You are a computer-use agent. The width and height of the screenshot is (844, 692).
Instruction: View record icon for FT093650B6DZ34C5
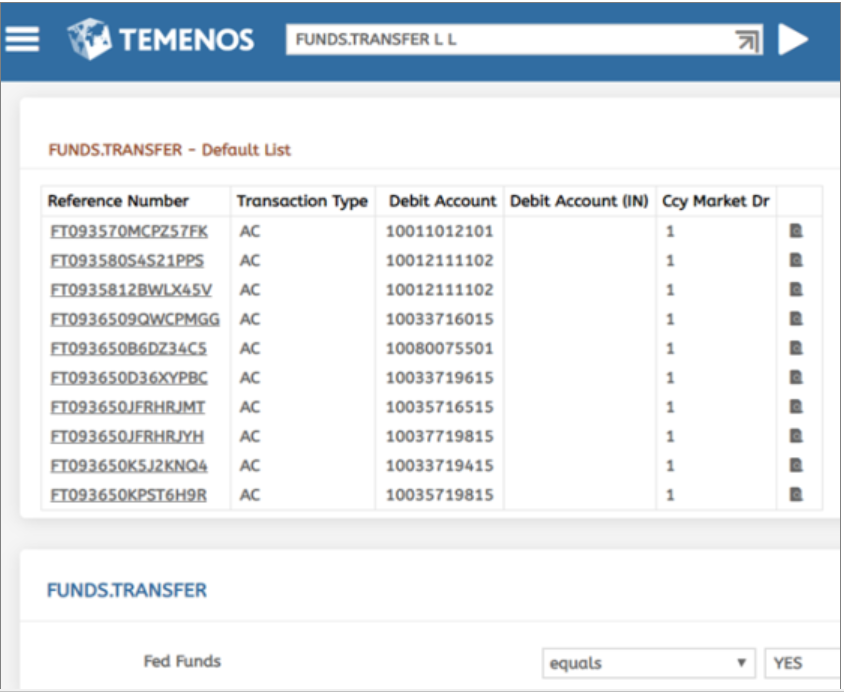(796, 348)
